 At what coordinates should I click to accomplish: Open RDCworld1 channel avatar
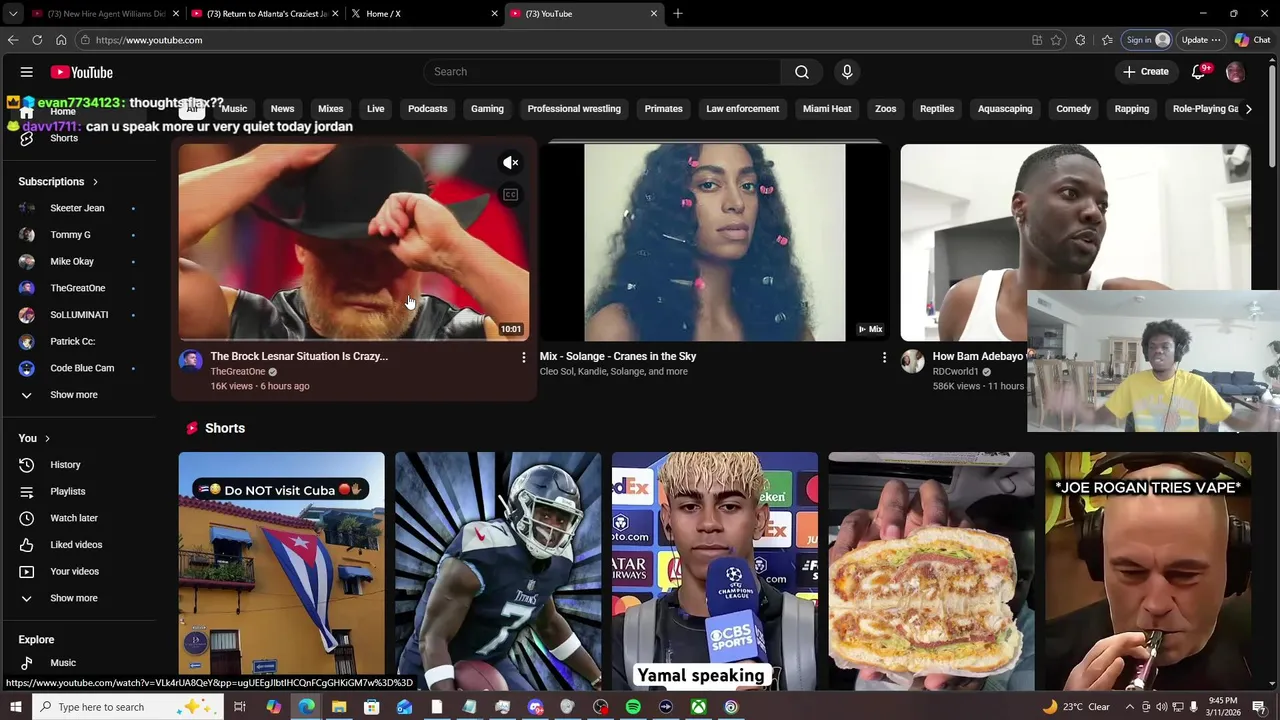pos(913,361)
